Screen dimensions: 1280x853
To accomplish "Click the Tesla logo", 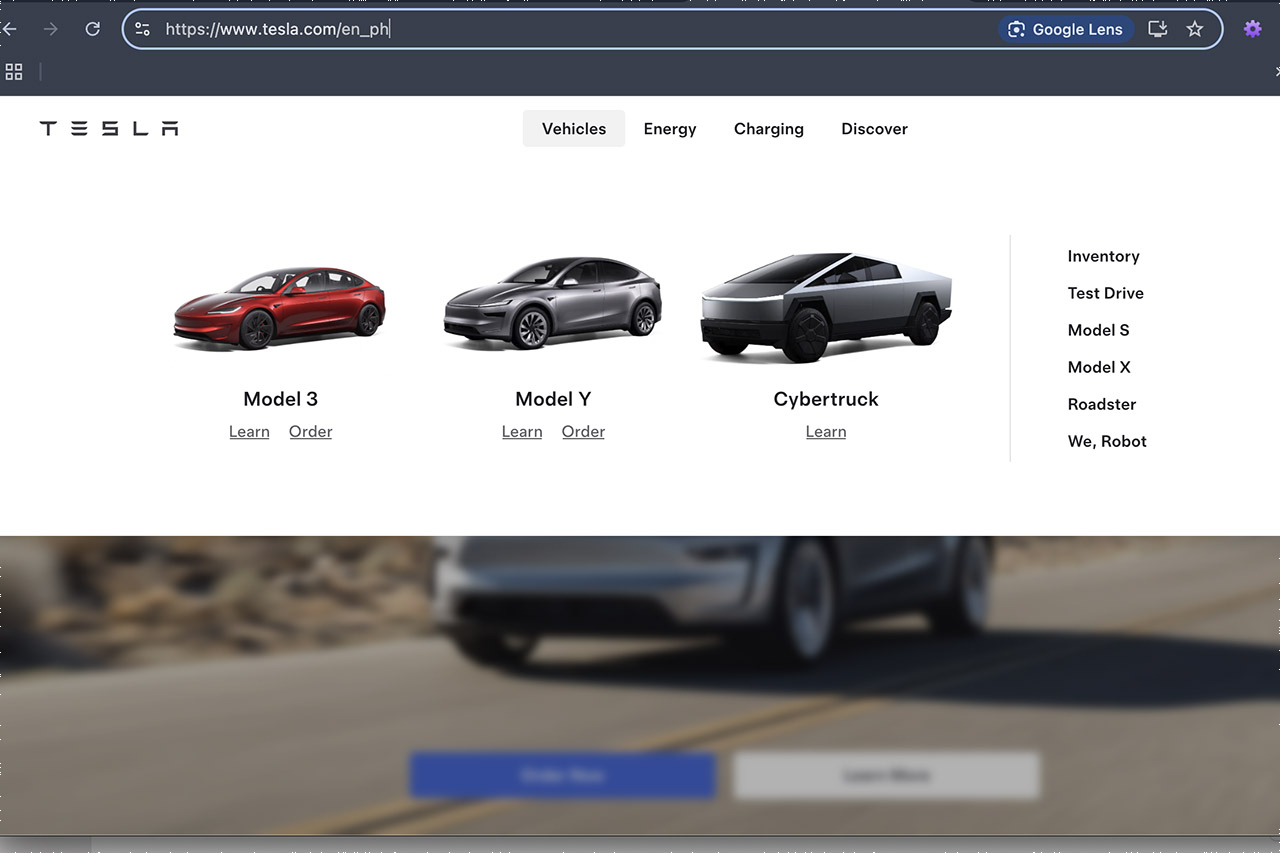I will (x=109, y=128).
